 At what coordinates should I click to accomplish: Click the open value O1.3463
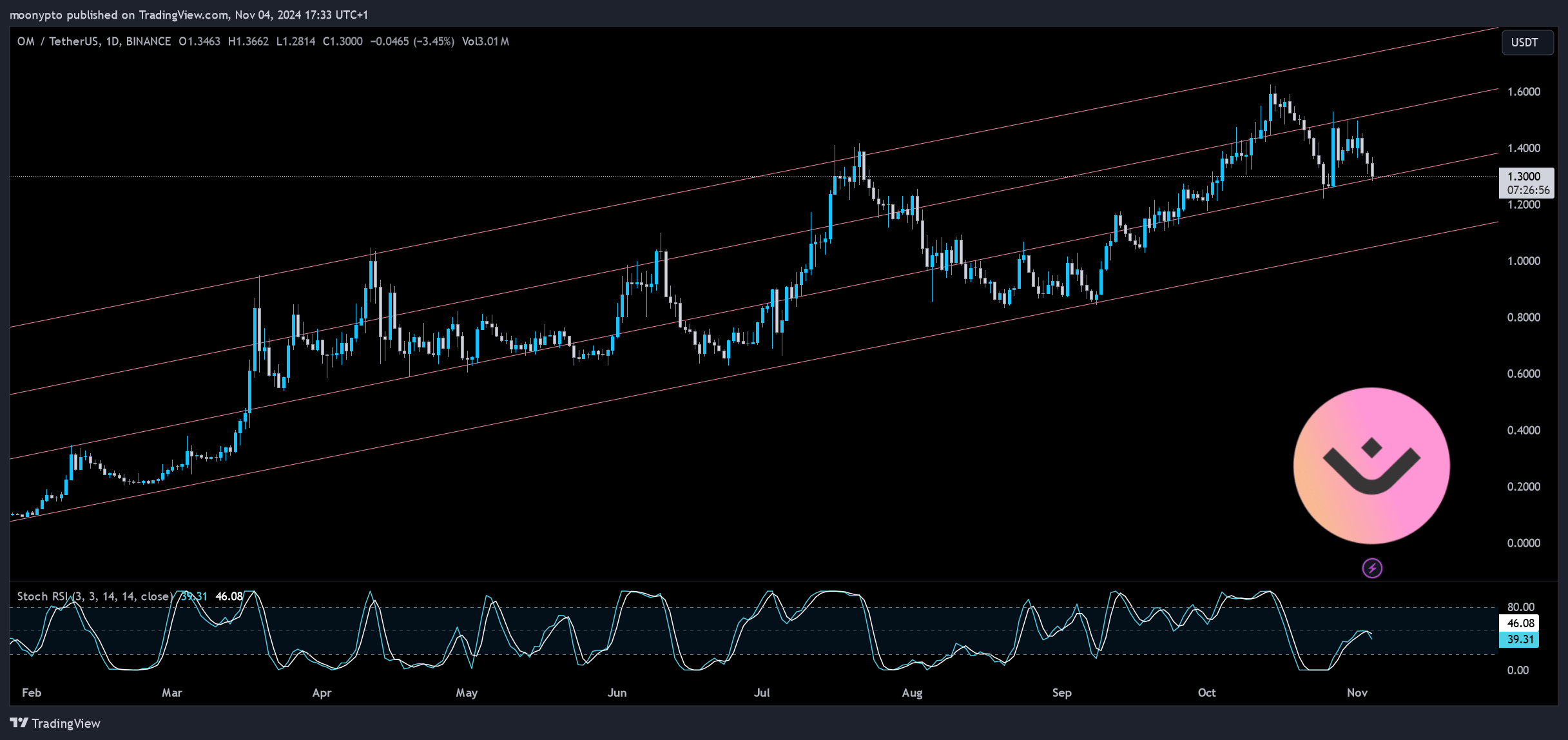tap(200, 41)
